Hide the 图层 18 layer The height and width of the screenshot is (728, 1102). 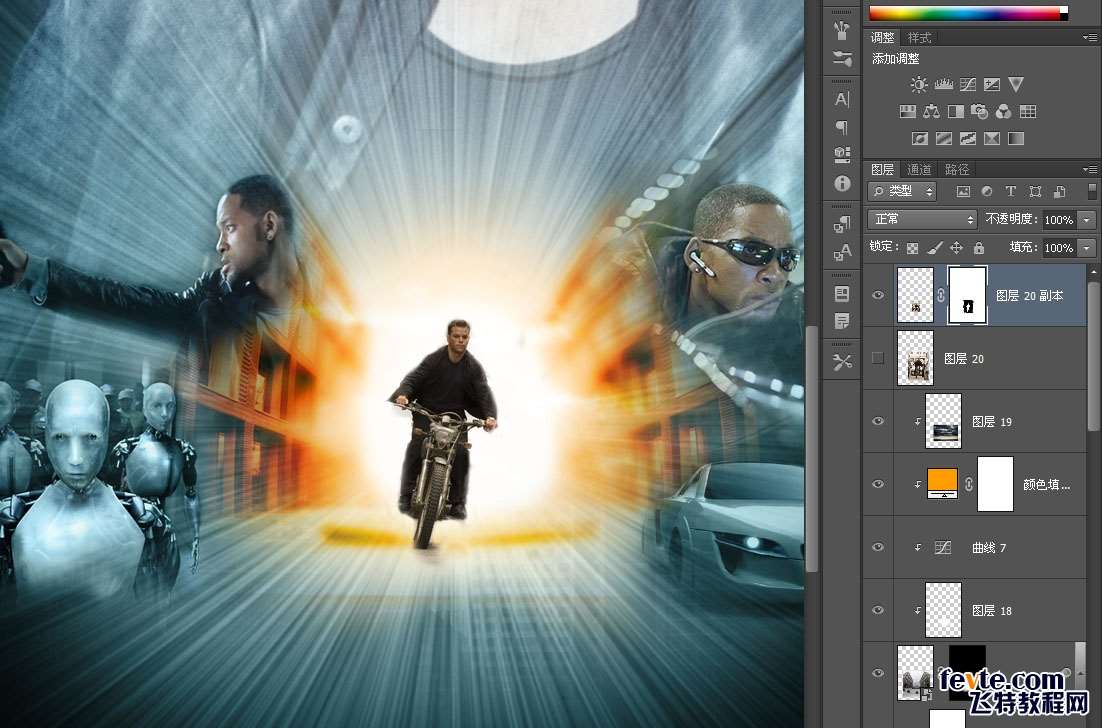pyautogui.click(x=878, y=610)
